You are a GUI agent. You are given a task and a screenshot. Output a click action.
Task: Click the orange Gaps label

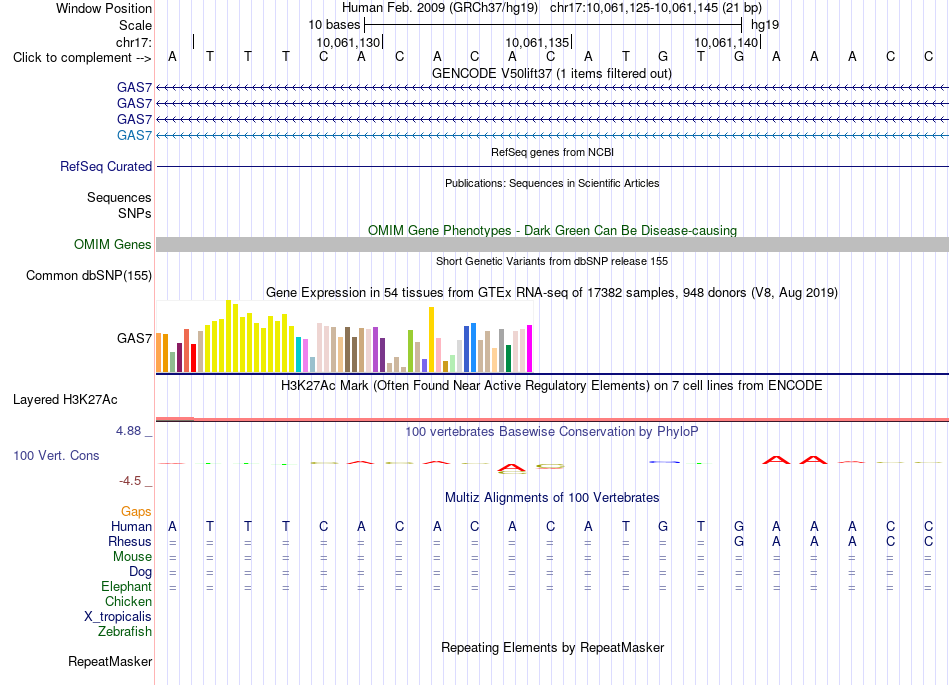[x=136, y=512]
